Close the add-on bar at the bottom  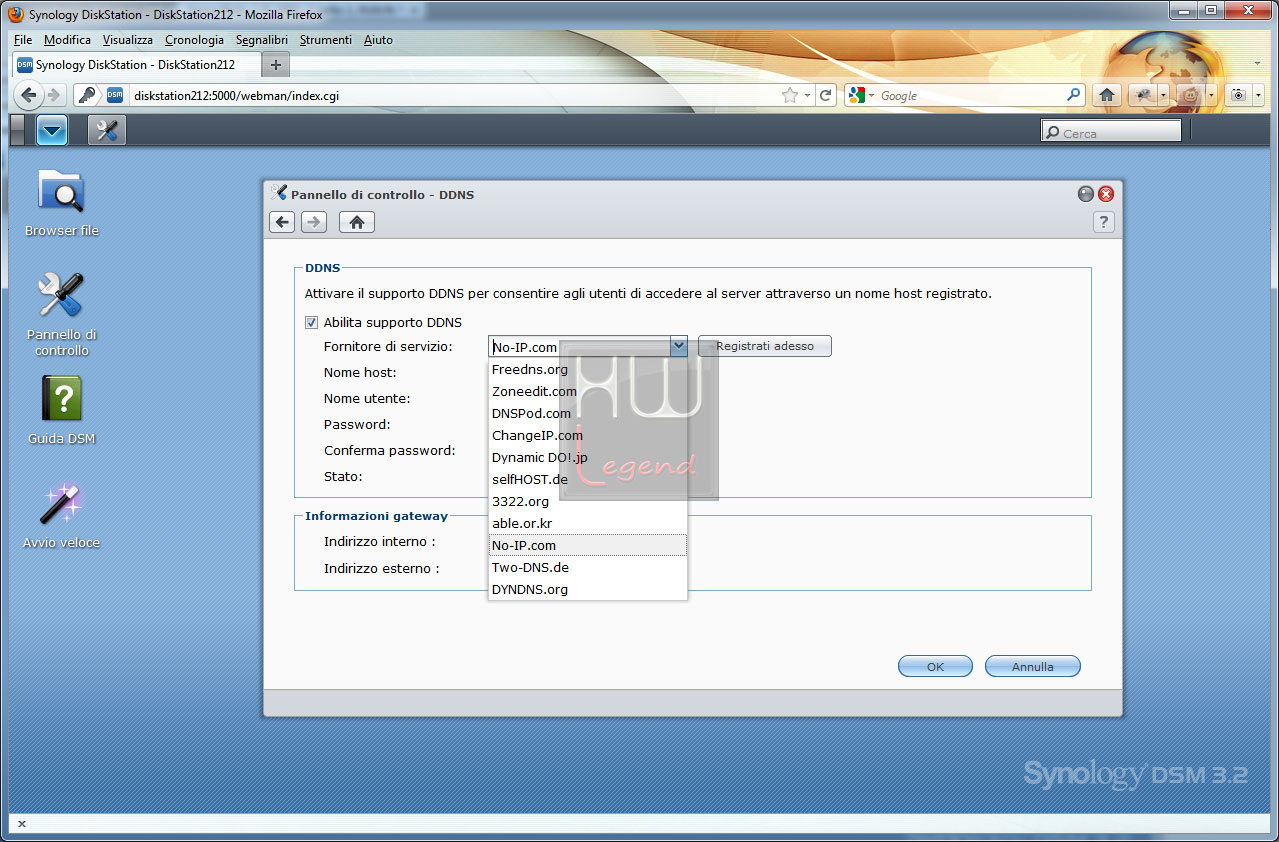[22, 824]
